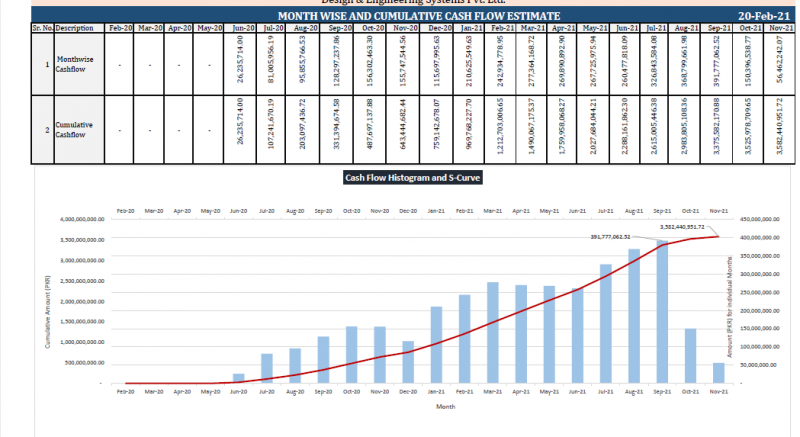Click cumulative value 487,697,137.88 for Oct-20

[x=369, y=123]
